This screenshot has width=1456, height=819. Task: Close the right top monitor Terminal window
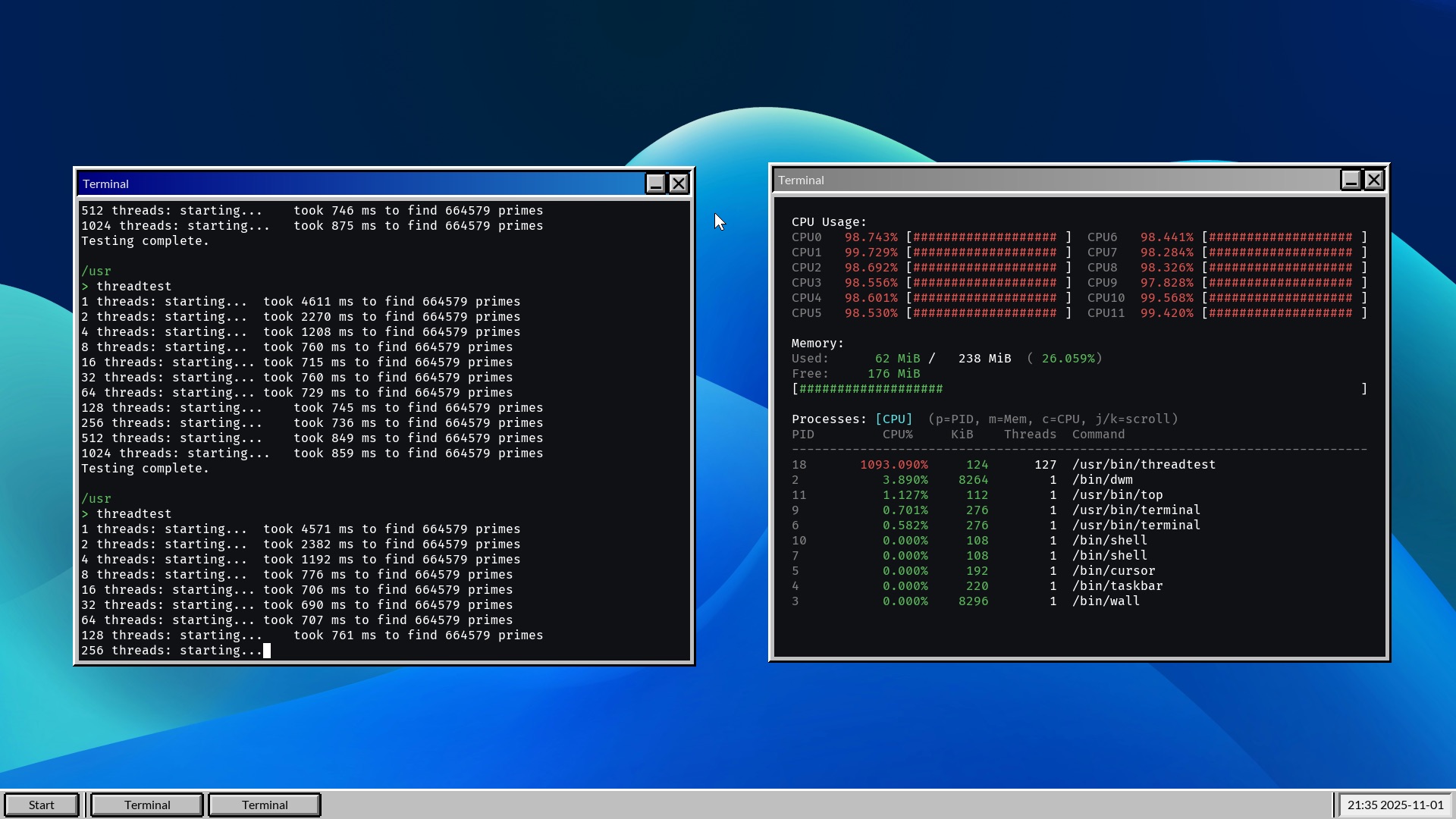pyautogui.click(x=1374, y=180)
